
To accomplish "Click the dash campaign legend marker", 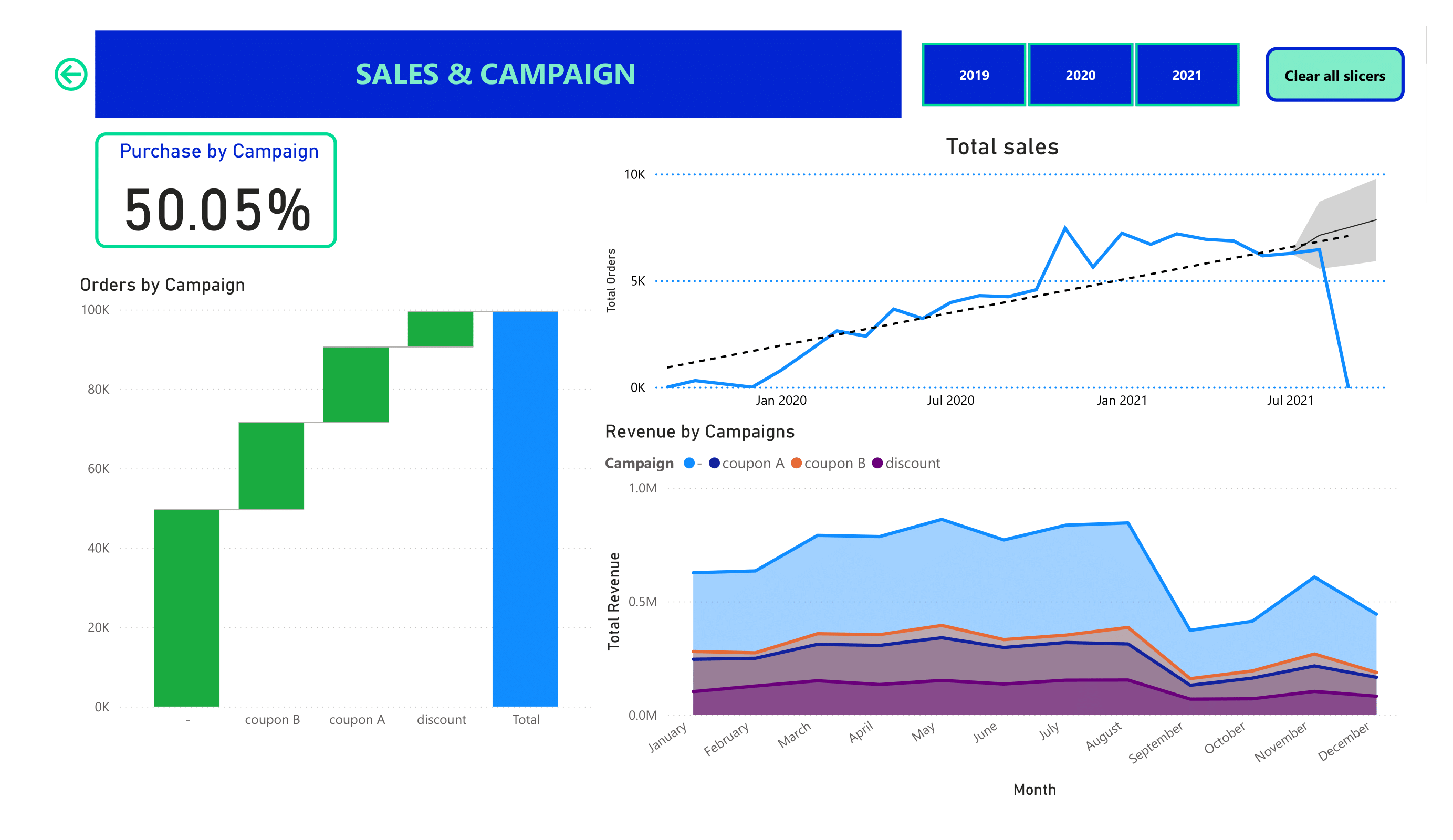I will (689, 463).
